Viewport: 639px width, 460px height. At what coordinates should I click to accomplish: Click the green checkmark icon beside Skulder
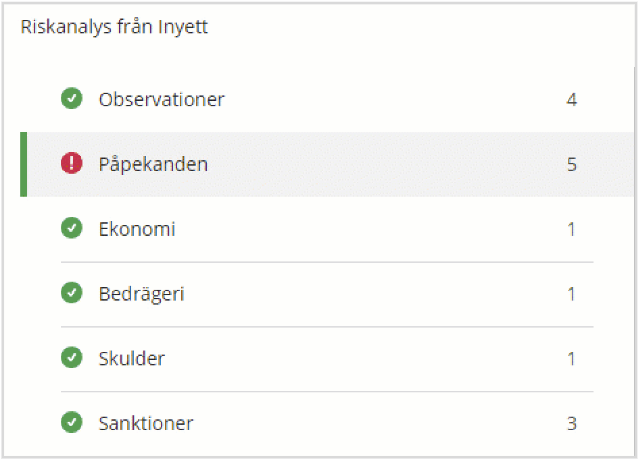pos(72,358)
